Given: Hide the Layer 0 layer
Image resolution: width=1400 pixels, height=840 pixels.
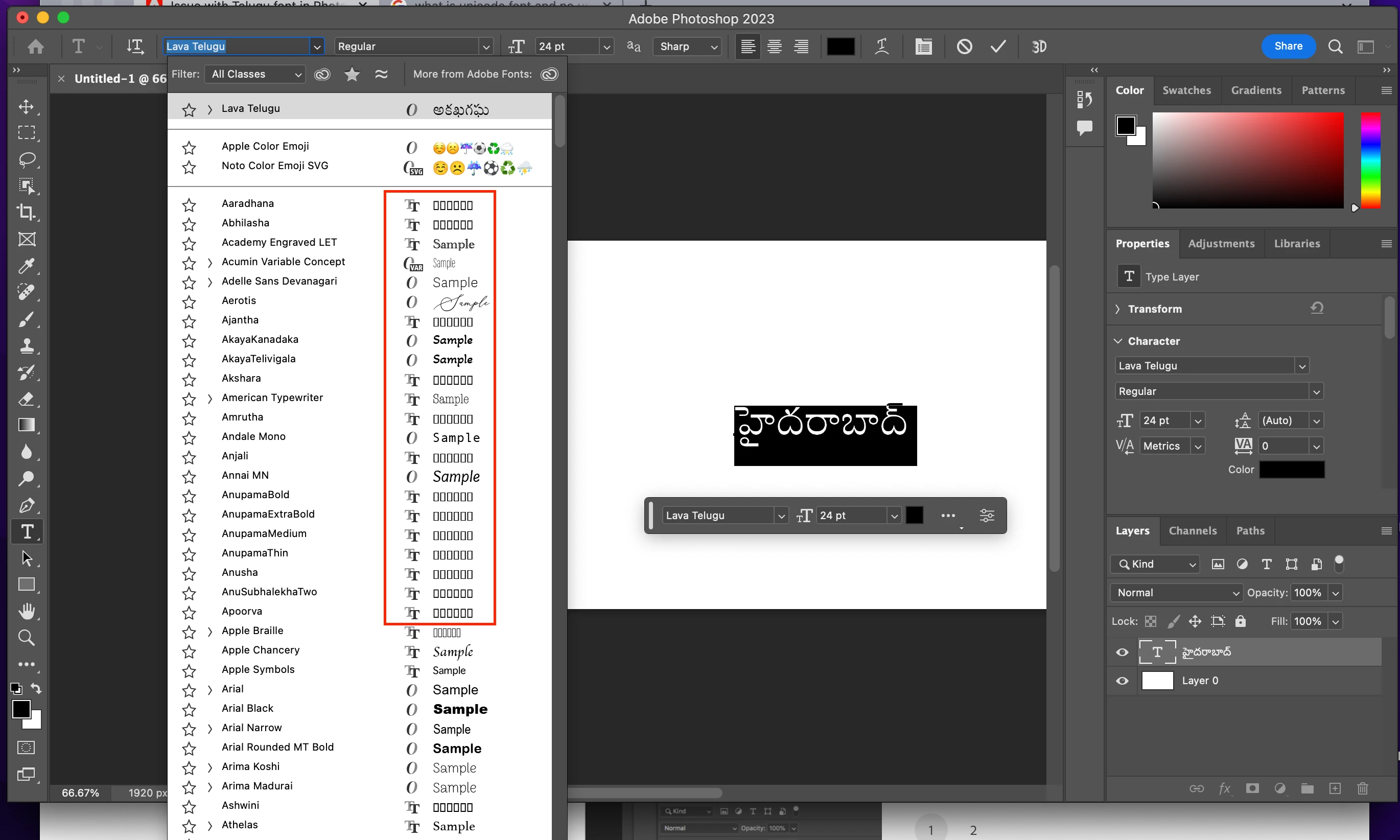Looking at the screenshot, I should pyautogui.click(x=1122, y=681).
